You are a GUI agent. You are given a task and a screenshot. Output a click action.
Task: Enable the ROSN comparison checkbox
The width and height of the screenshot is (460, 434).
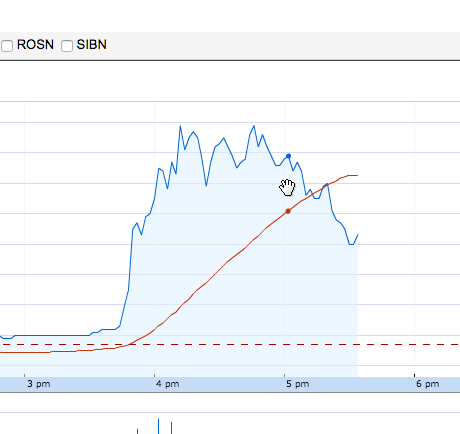7,45
